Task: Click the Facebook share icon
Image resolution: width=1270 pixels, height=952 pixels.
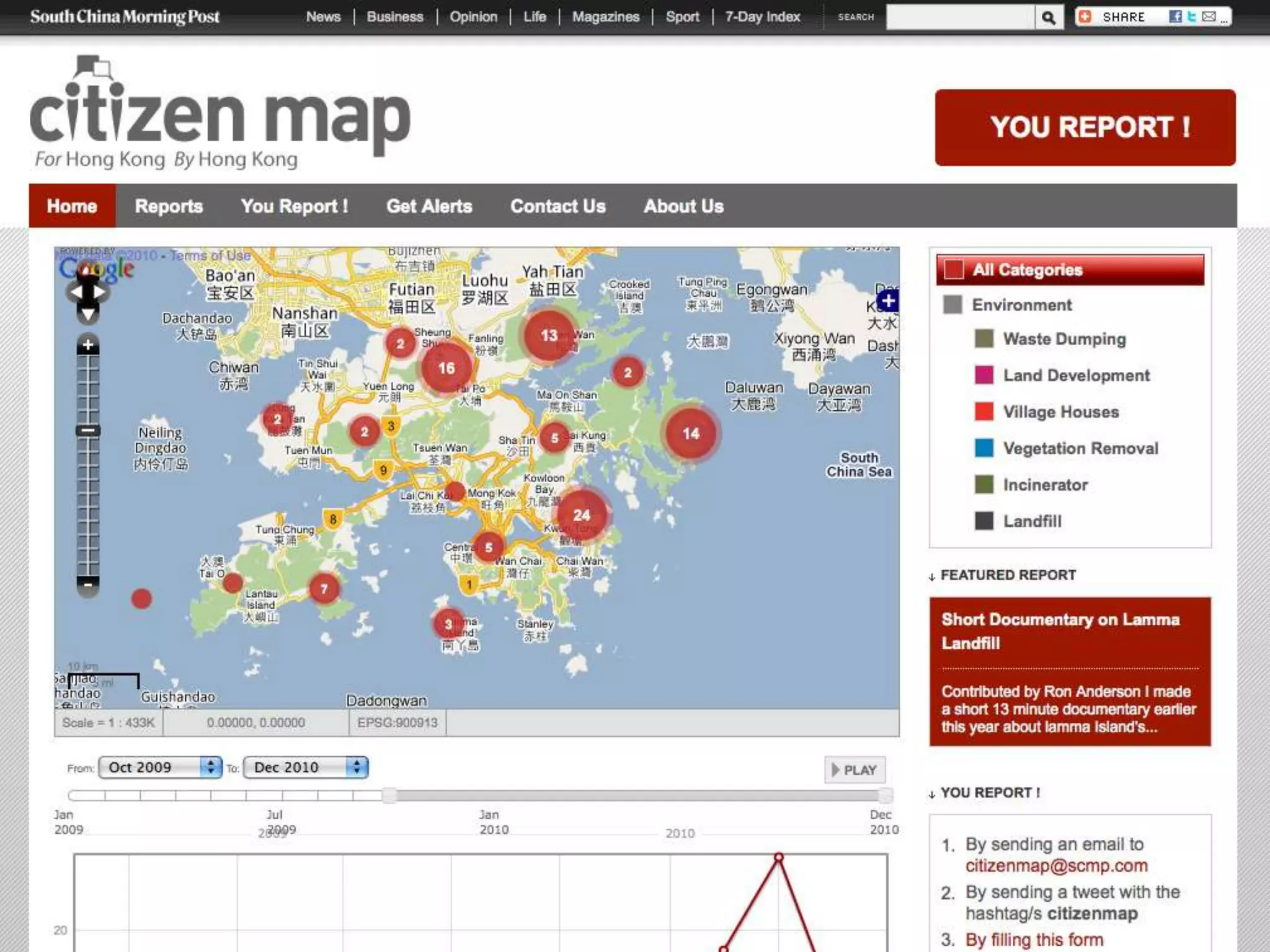Action: click(1175, 17)
